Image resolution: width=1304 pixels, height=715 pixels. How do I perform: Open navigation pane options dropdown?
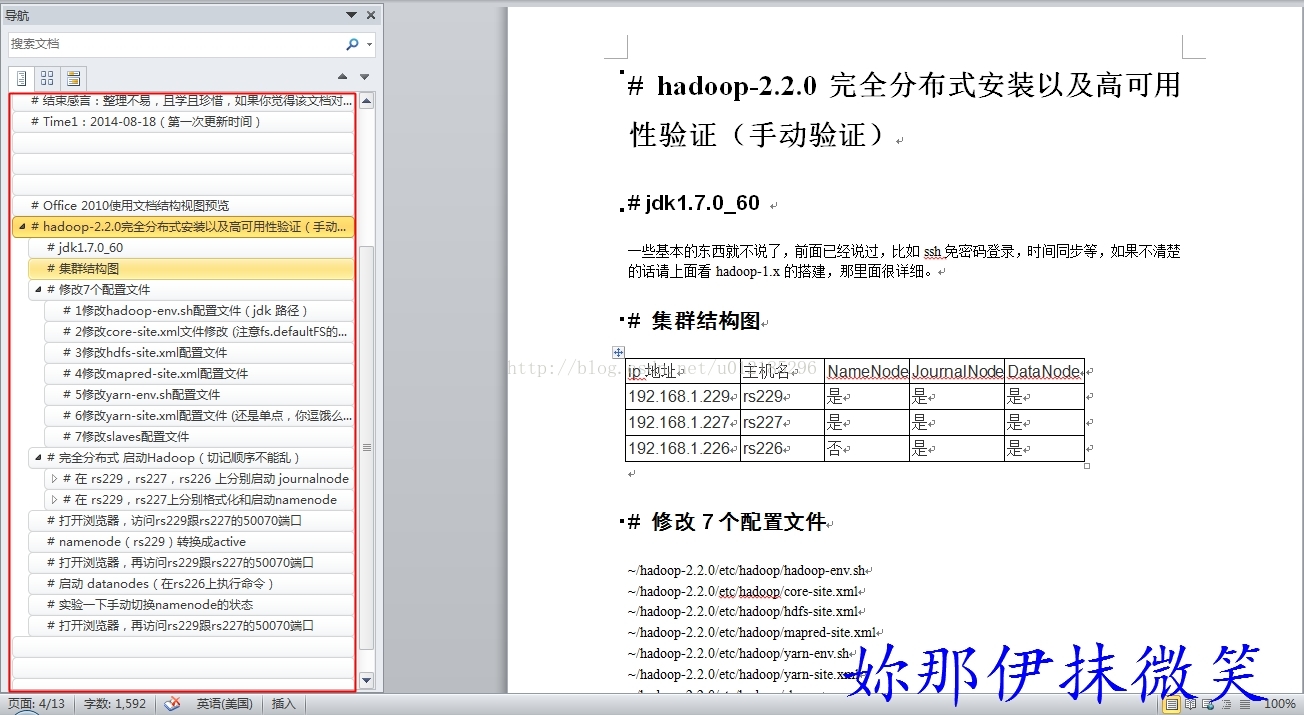pyautogui.click(x=351, y=15)
